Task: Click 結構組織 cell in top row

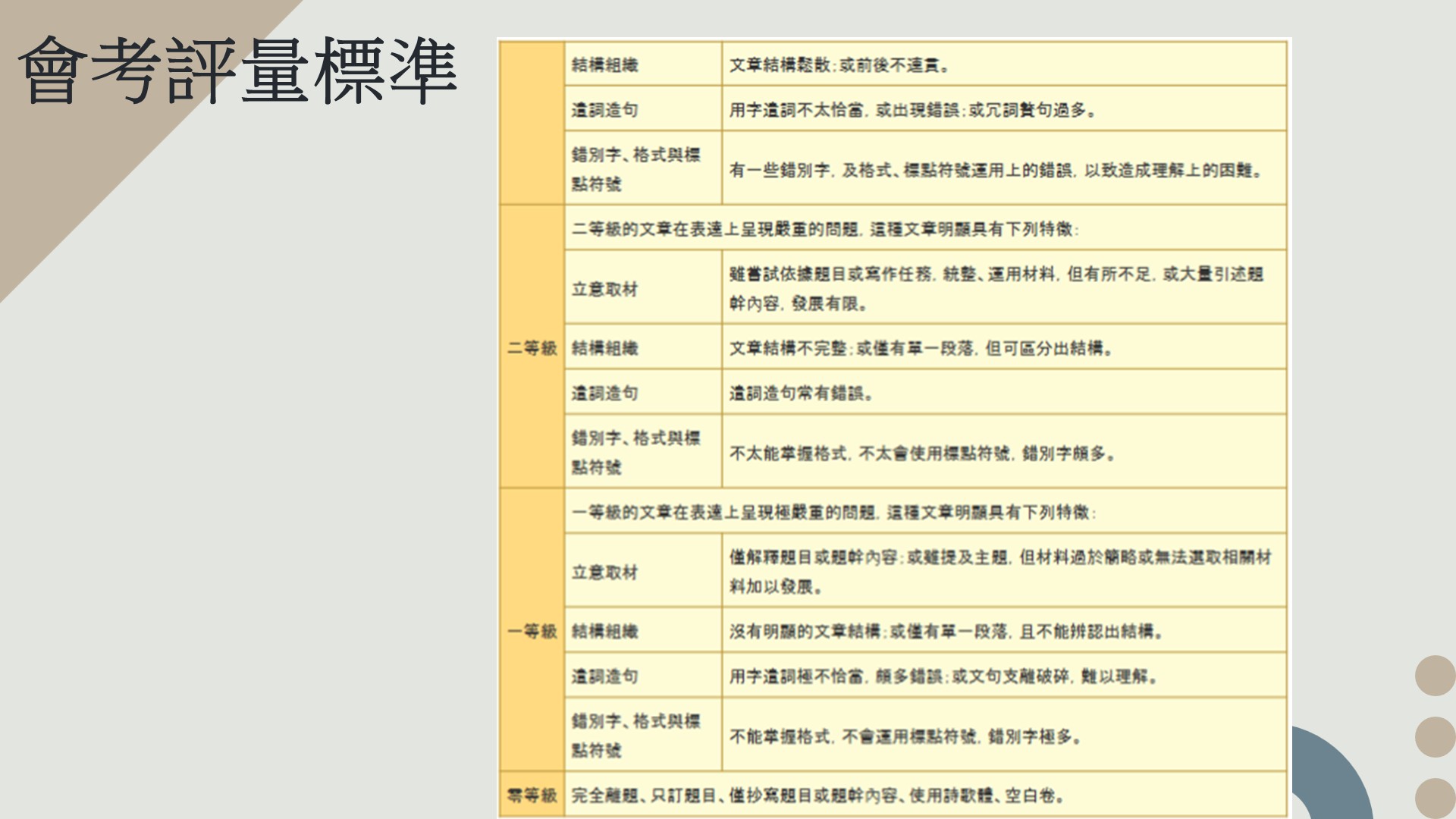Action: click(x=605, y=64)
